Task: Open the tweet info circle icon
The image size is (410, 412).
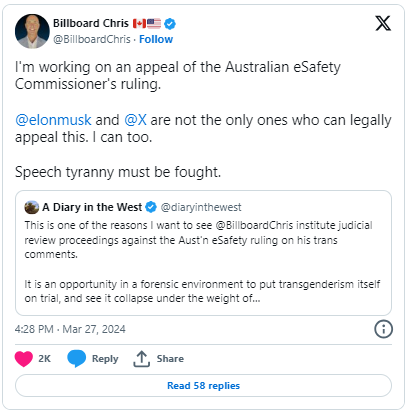Action: tap(383, 329)
